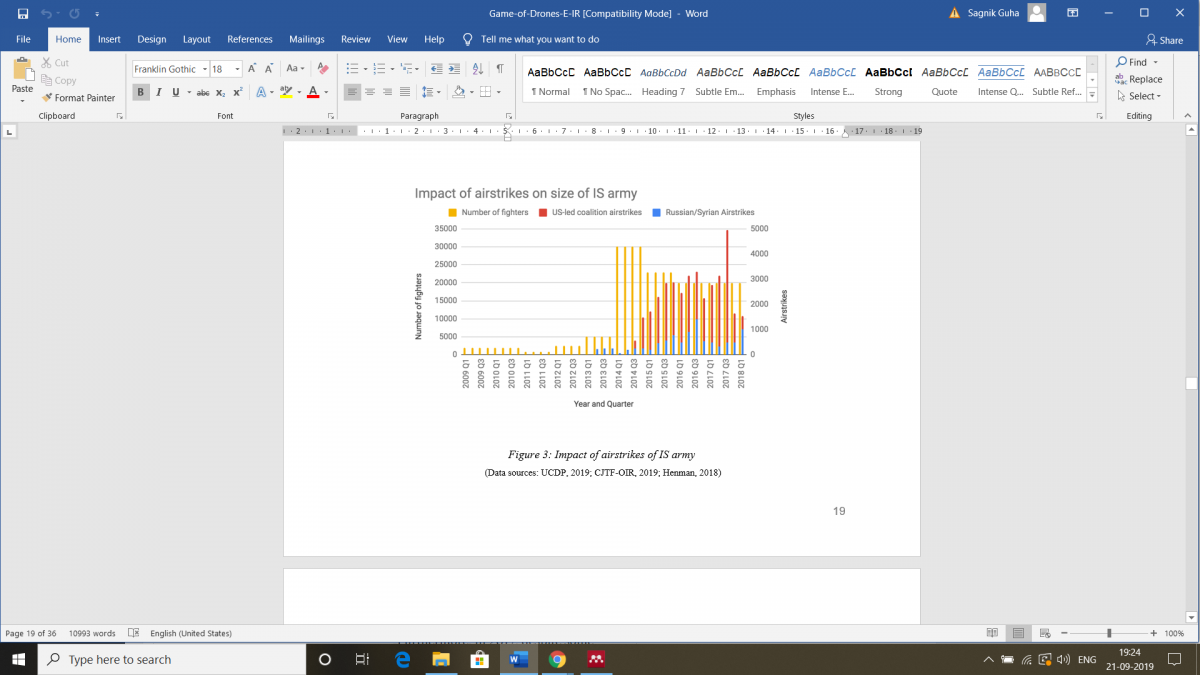
Task: Apply red Font Color button
Action: click(312, 92)
